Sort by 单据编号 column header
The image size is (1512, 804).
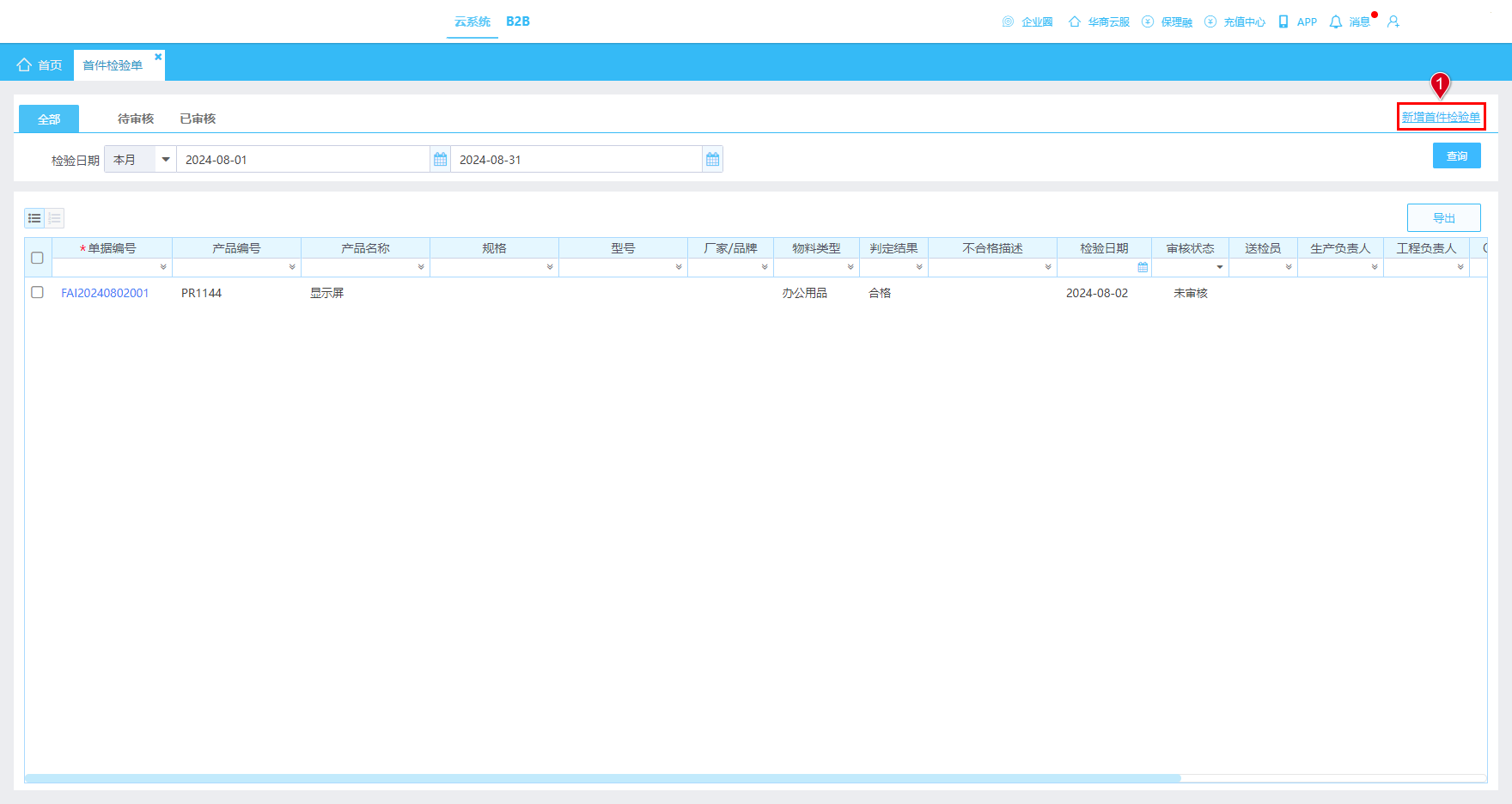[113, 248]
